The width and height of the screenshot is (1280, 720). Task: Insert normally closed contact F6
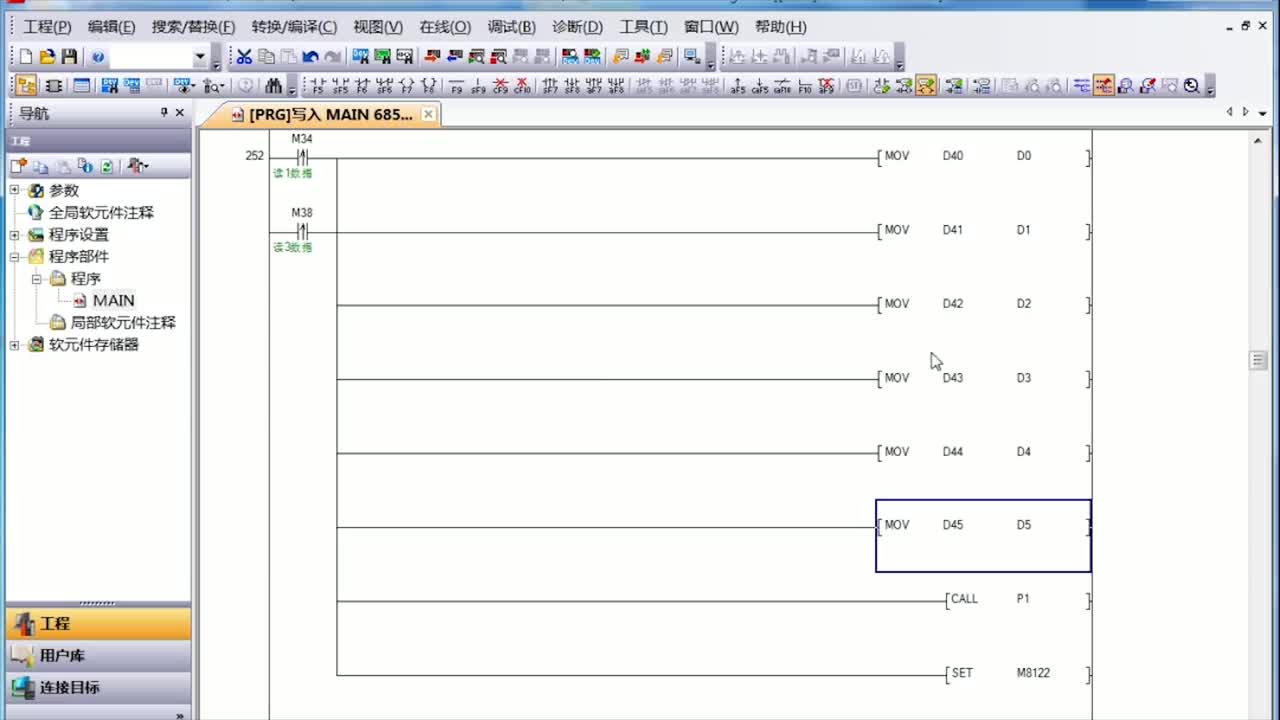tap(362, 86)
